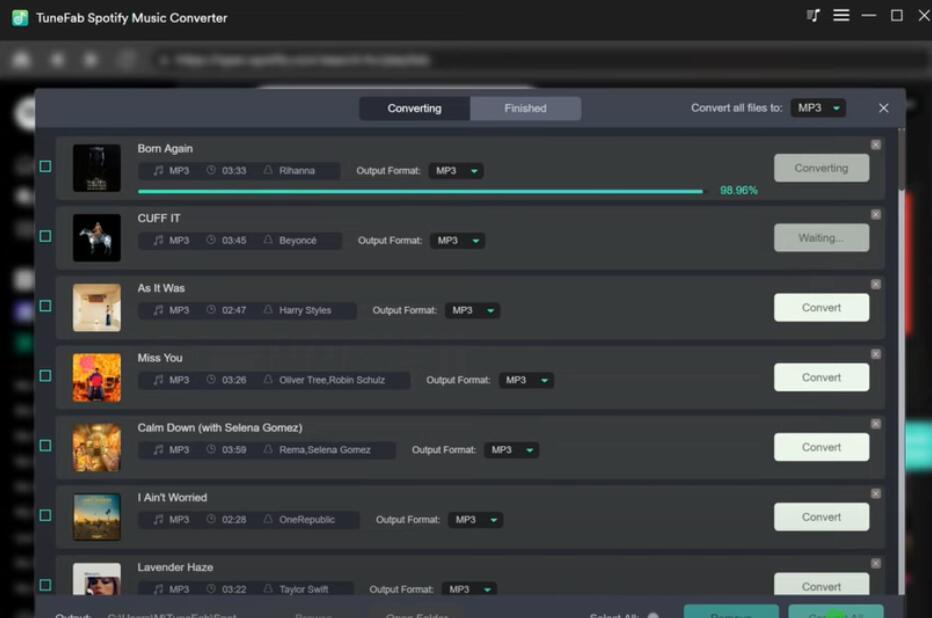Convert the Calm Down track

pyautogui.click(x=821, y=447)
